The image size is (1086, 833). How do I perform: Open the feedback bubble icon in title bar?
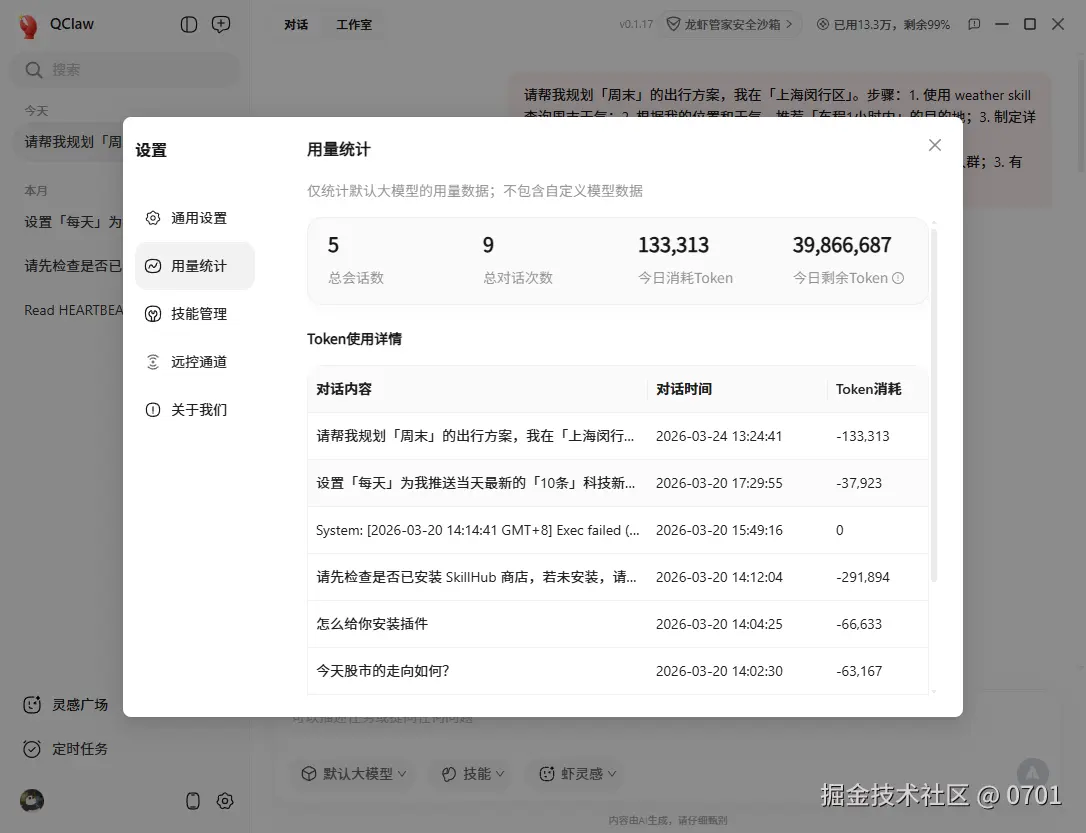point(974,24)
